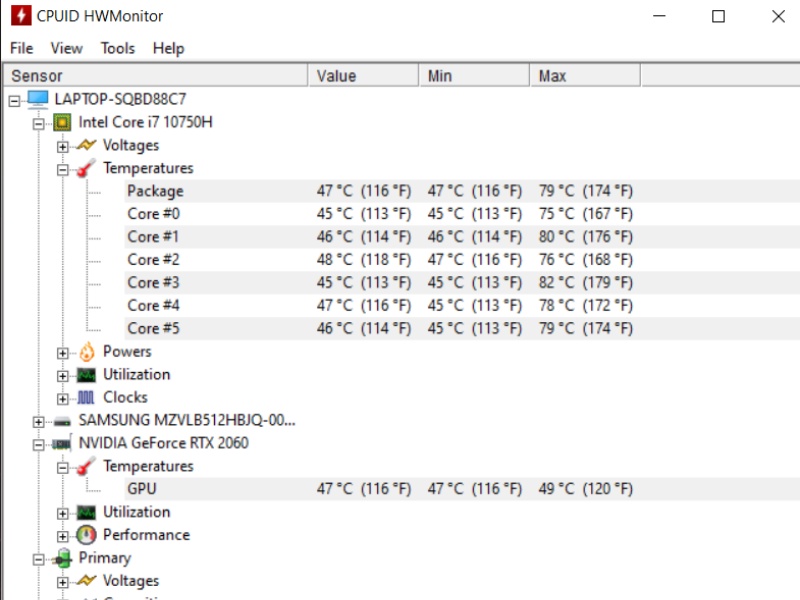Open the Tools menu
This screenshot has height=600, width=800.
[118, 48]
